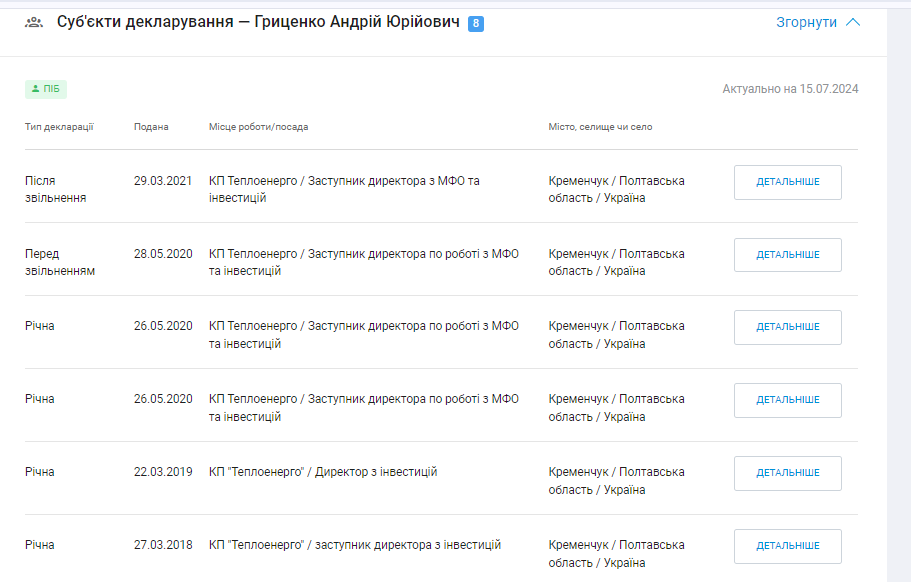
Task: Click the green ПІБ tag
Action: point(46,89)
